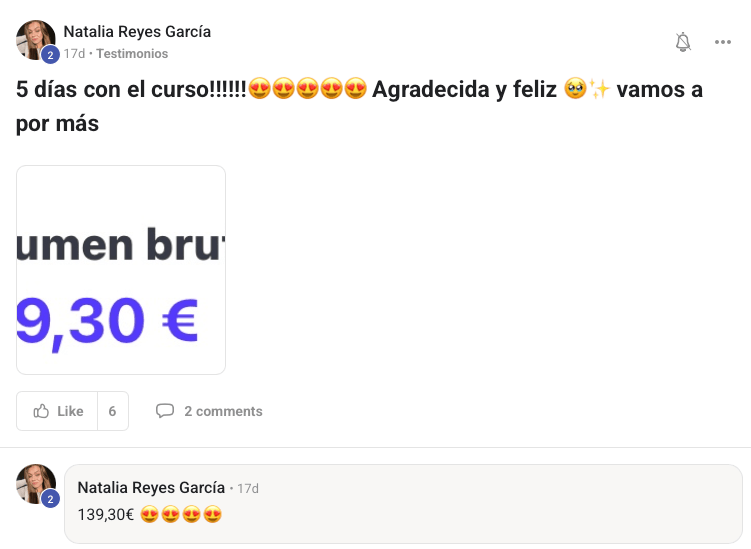The width and height of the screenshot is (751, 549).
Task: Click the commenter's avatar in the comment section
Action: (x=35, y=484)
